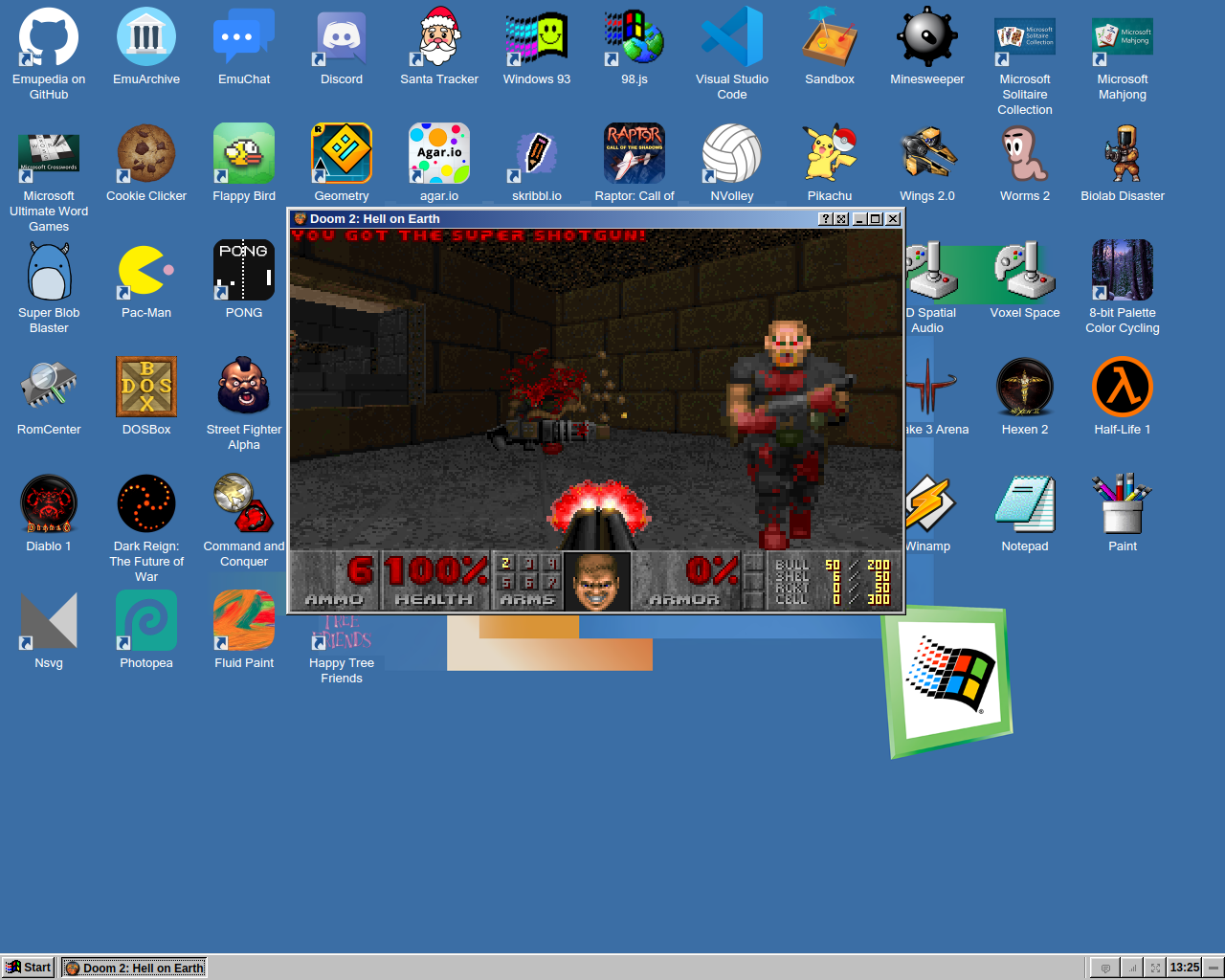The image size is (1225, 980).
Task: Open the Start menu
Action: 27,967
